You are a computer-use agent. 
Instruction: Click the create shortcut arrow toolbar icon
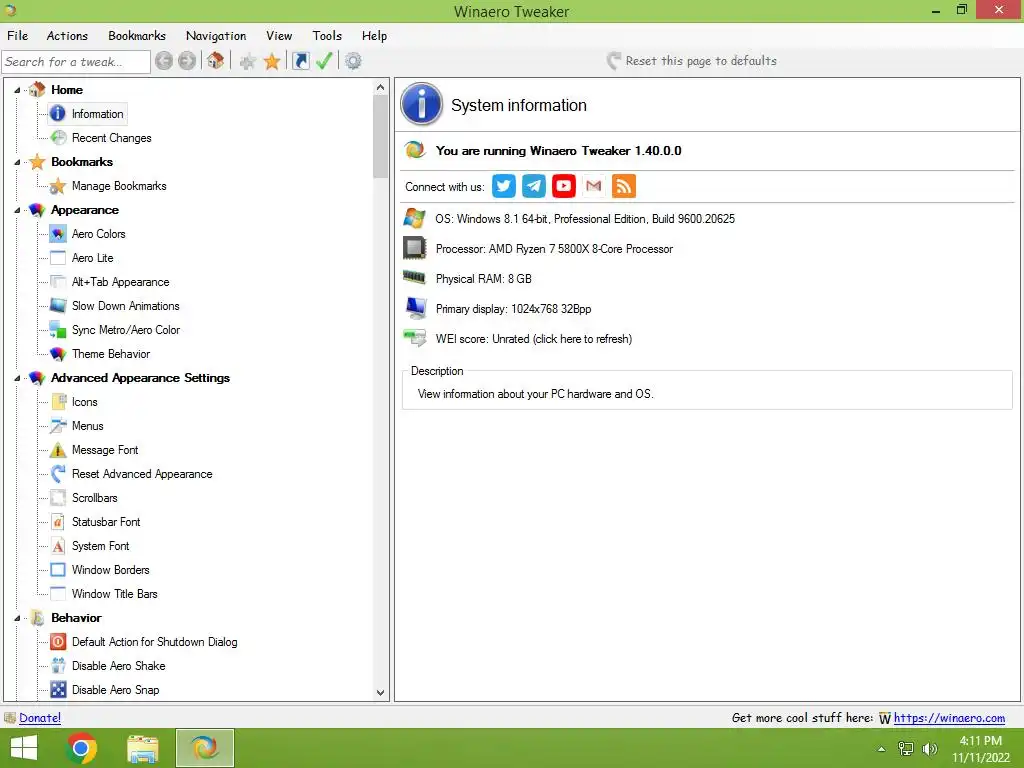[x=300, y=61]
